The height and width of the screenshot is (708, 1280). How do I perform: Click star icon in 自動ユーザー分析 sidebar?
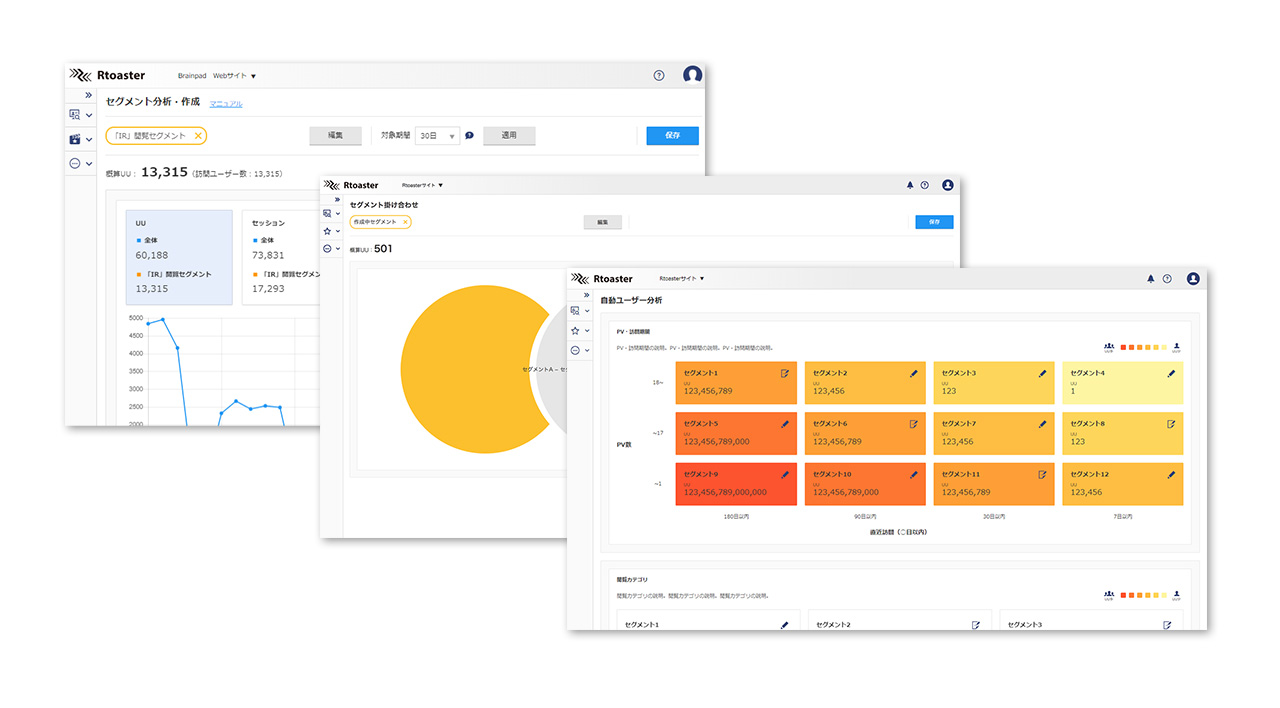(x=575, y=331)
